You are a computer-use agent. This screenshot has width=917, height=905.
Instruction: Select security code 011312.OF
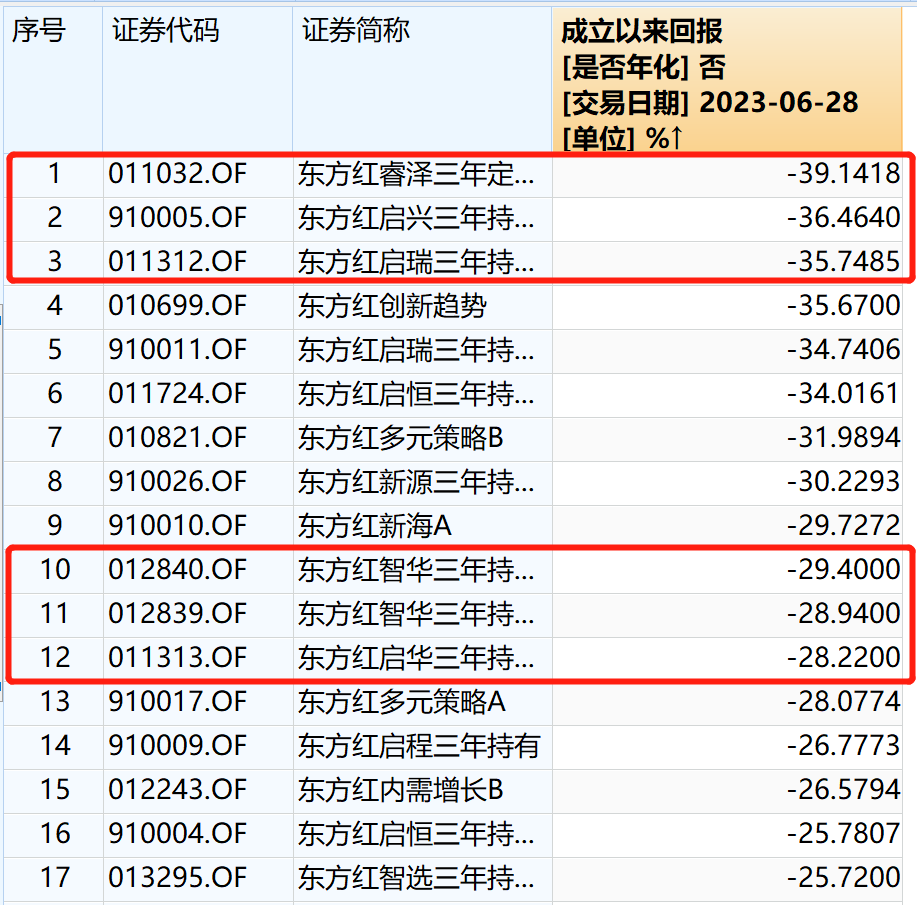click(x=178, y=261)
